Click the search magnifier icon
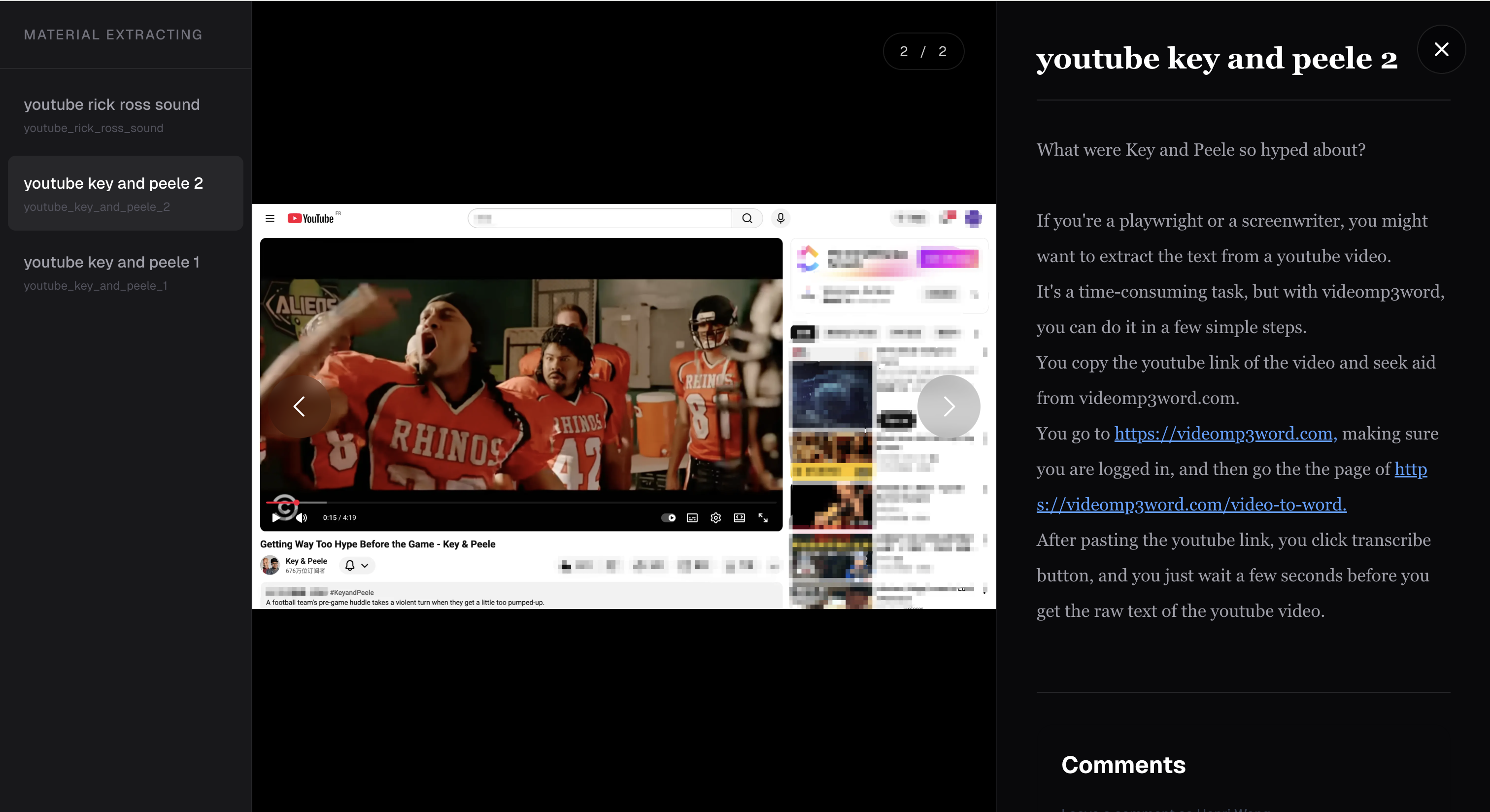Viewport: 1490px width, 812px height. point(747,219)
